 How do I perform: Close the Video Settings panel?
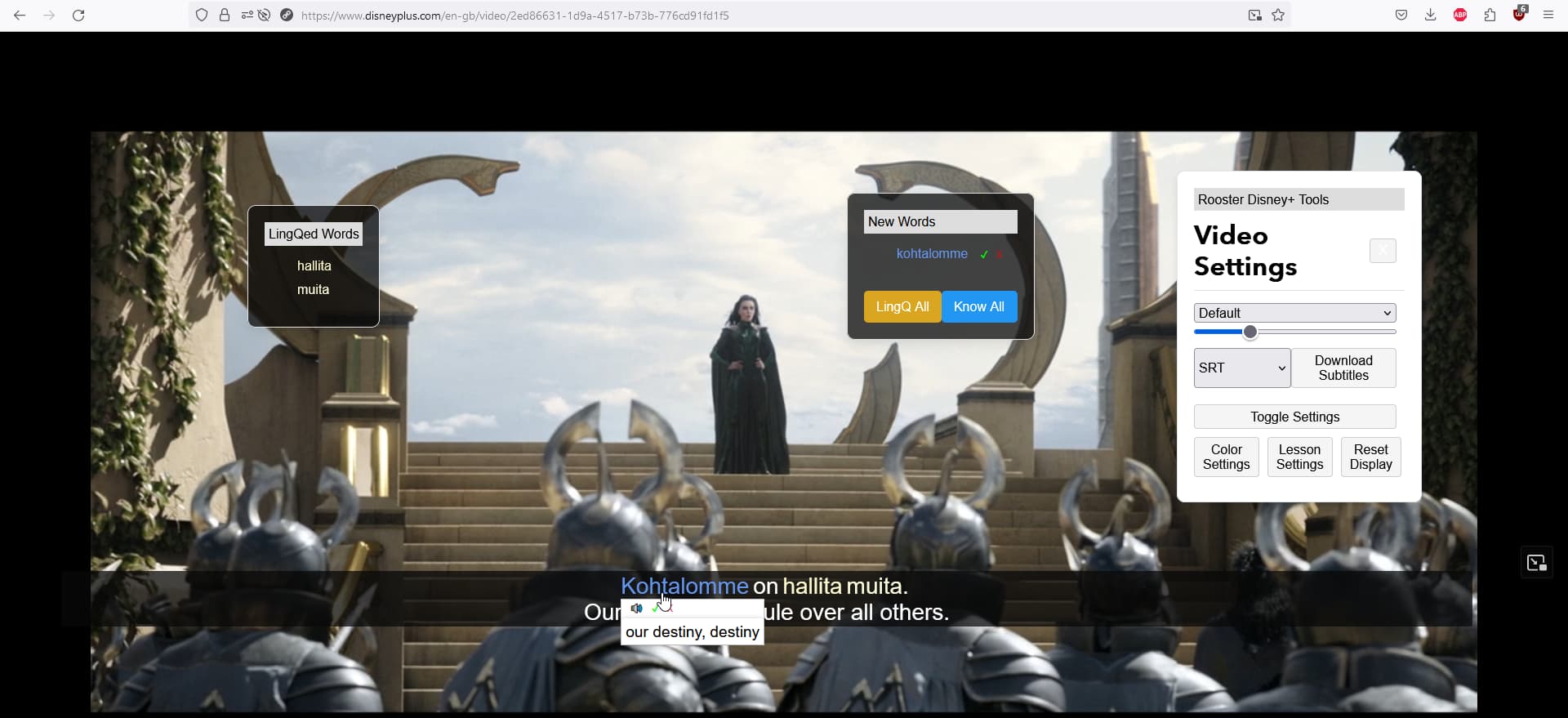click(x=1383, y=251)
